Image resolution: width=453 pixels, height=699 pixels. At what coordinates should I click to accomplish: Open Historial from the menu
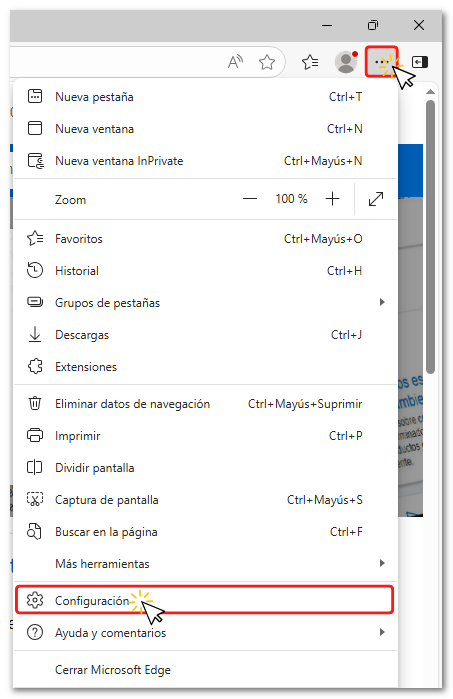point(205,271)
